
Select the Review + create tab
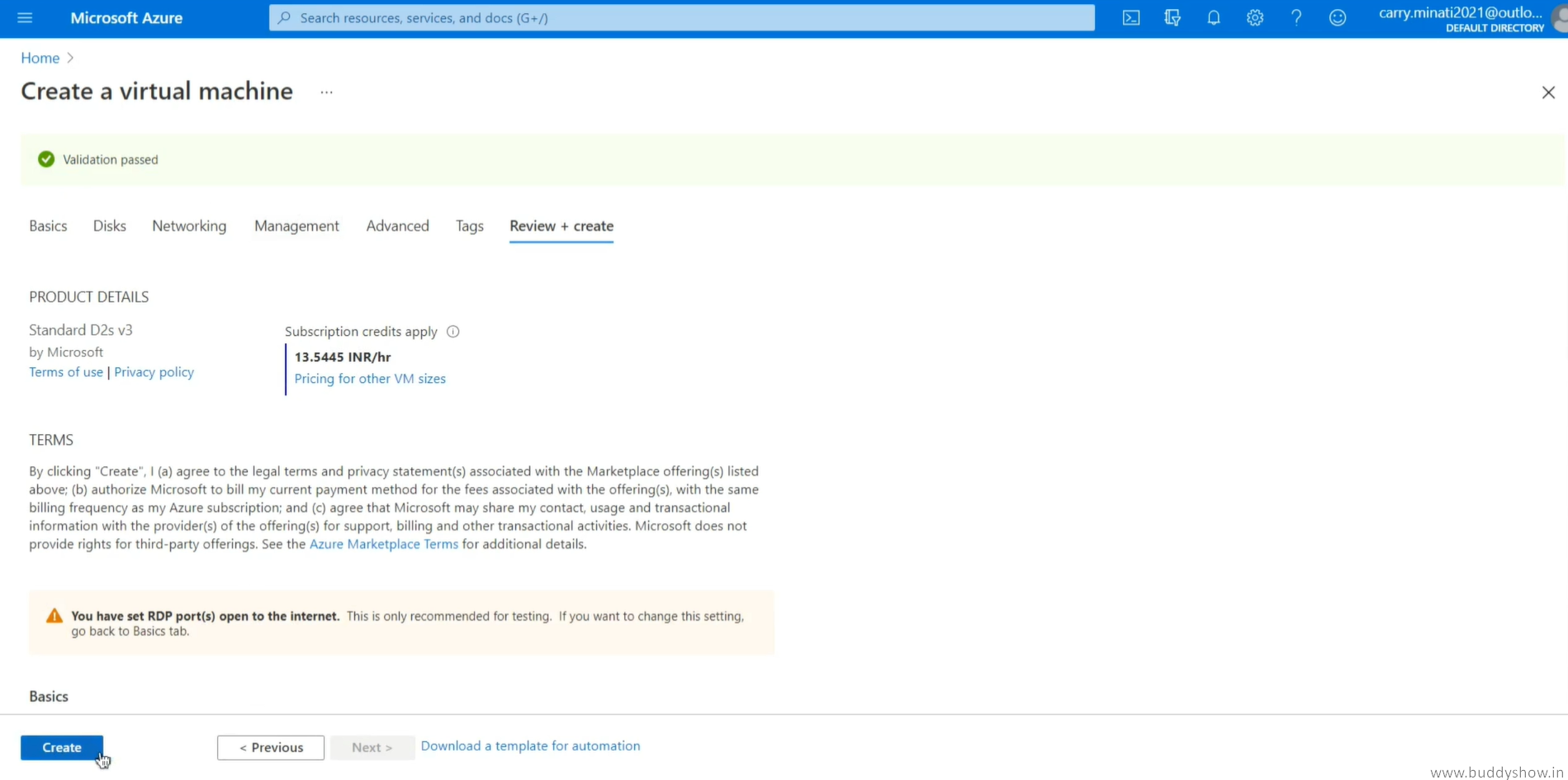(561, 226)
